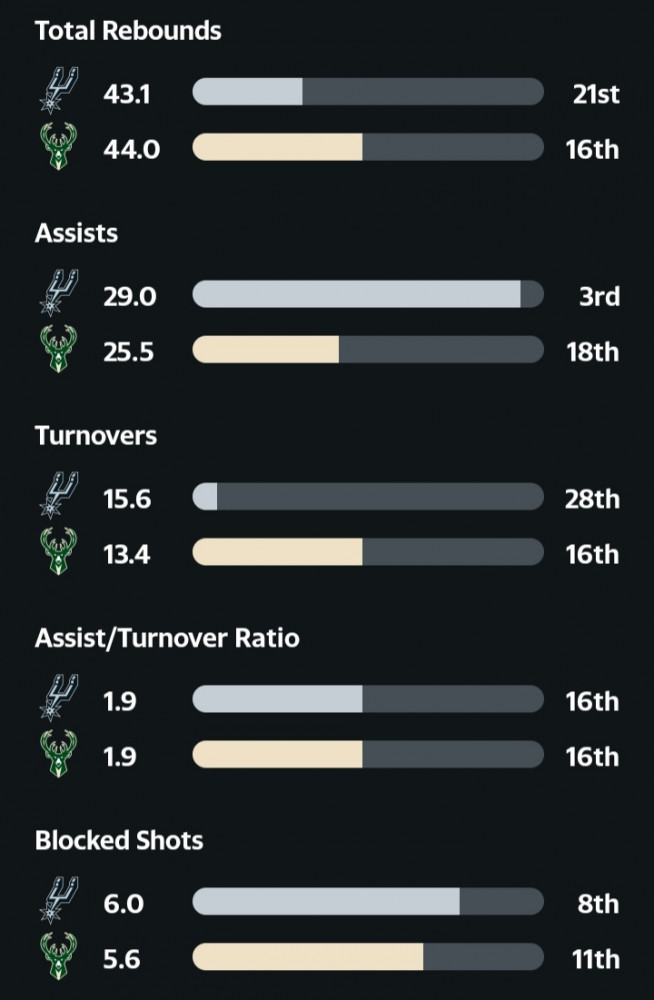Click the Spurs logo under Turnovers
Screen dimensions: 654x1000
pyautogui.click(x=58, y=497)
